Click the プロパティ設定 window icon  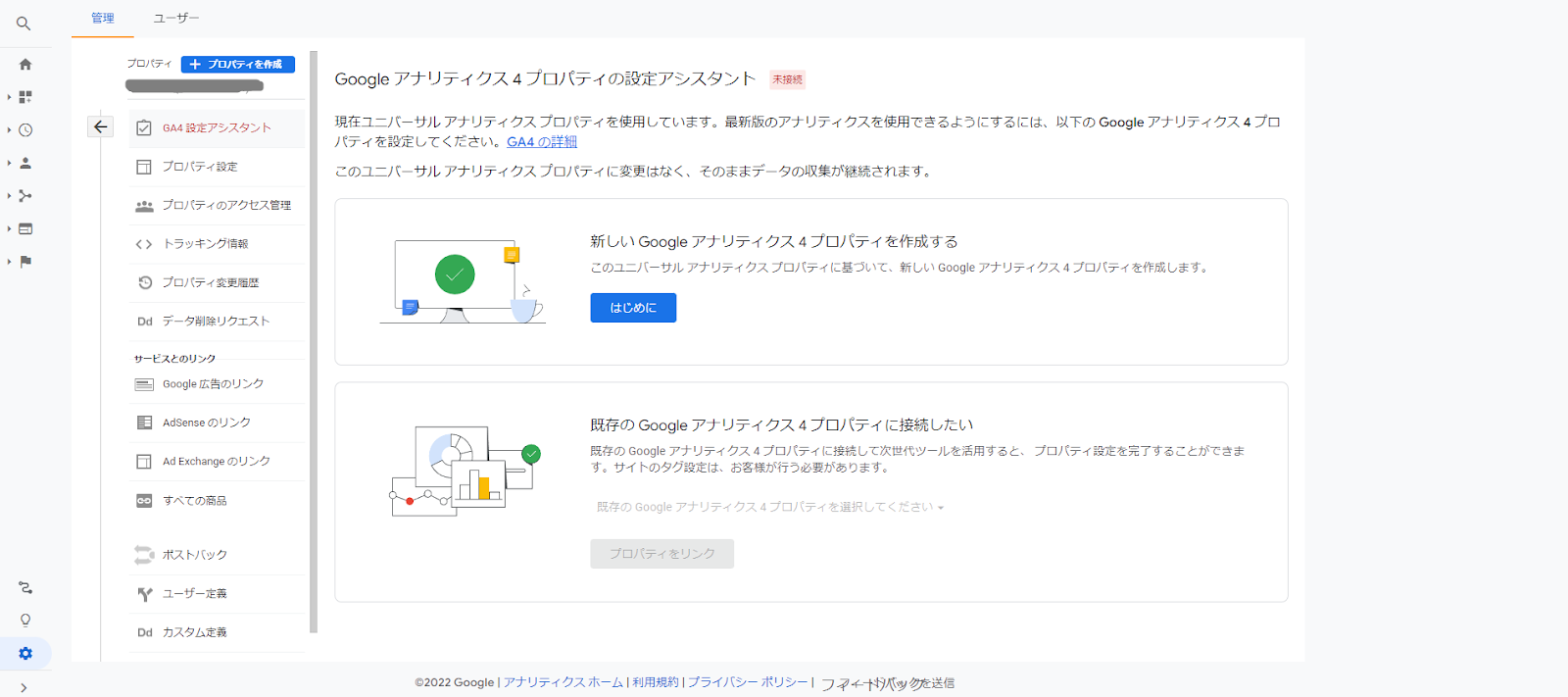(144, 167)
